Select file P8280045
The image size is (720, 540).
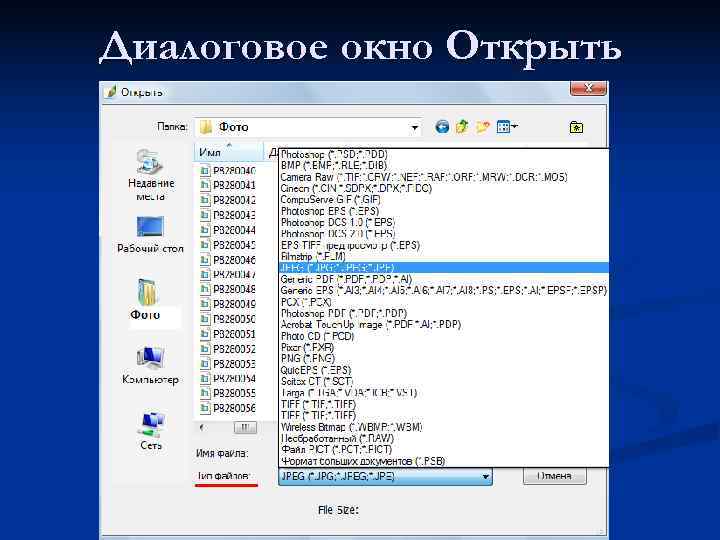coord(228,245)
